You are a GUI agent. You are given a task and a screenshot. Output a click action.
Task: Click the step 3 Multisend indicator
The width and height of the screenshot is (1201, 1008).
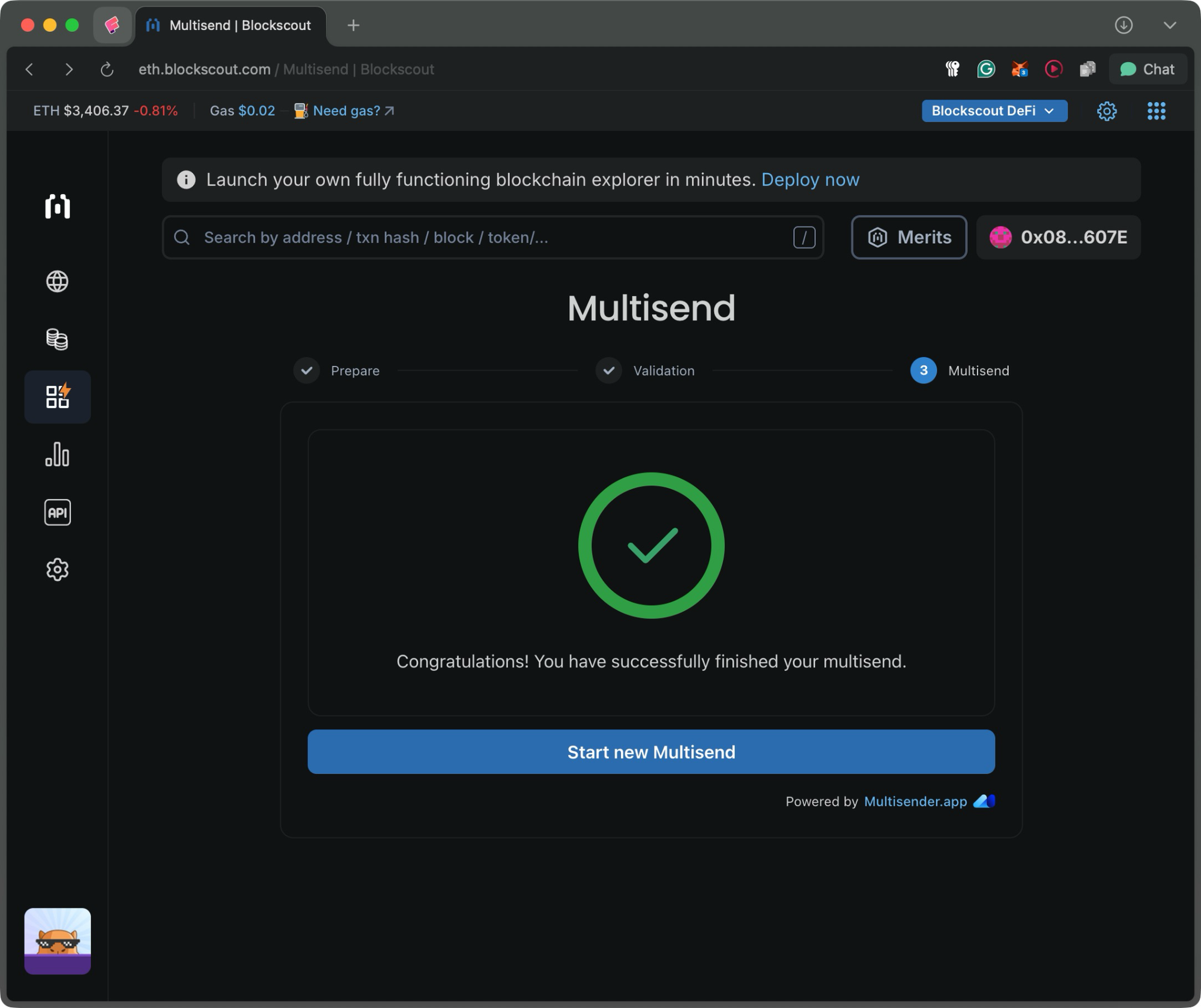[x=924, y=370]
